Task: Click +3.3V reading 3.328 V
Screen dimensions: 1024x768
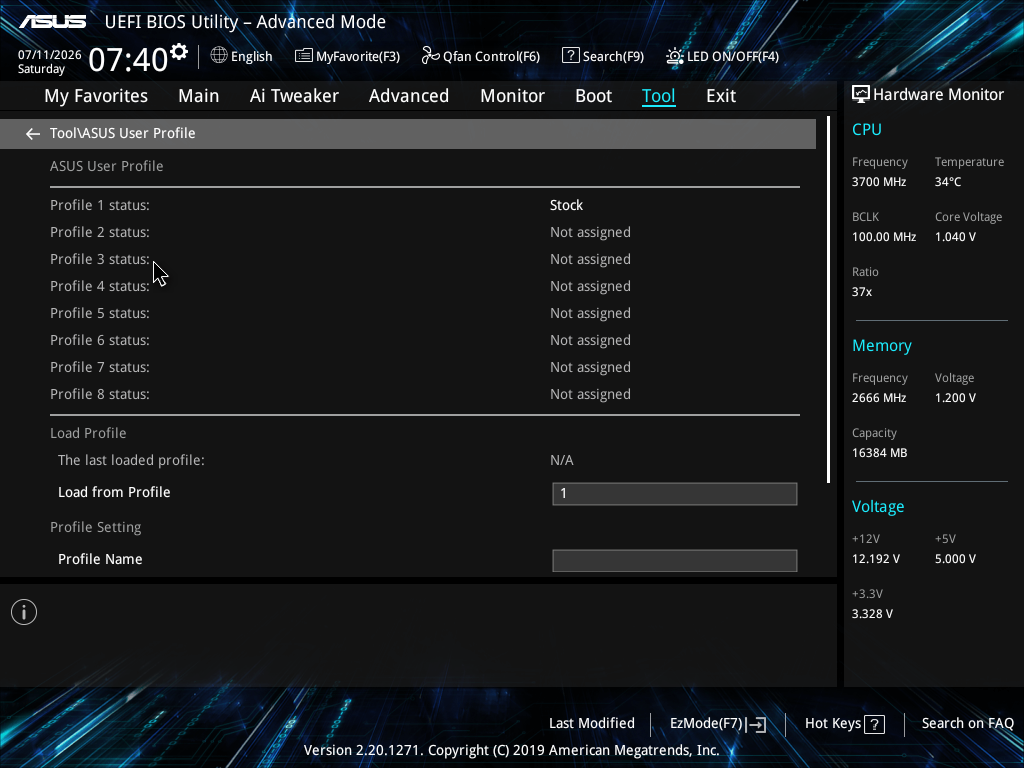Action: (872, 614)
